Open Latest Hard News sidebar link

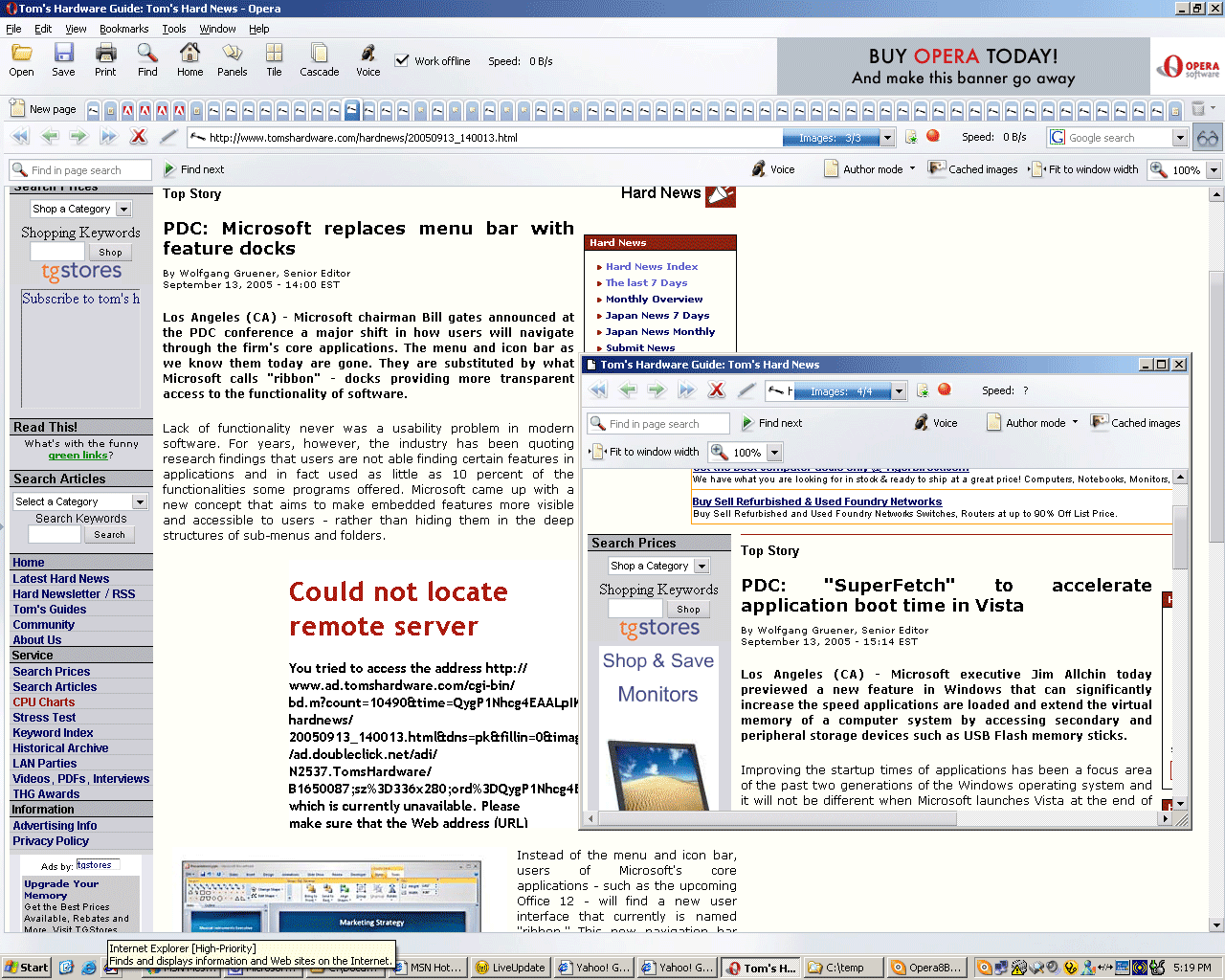click(61, 578)
